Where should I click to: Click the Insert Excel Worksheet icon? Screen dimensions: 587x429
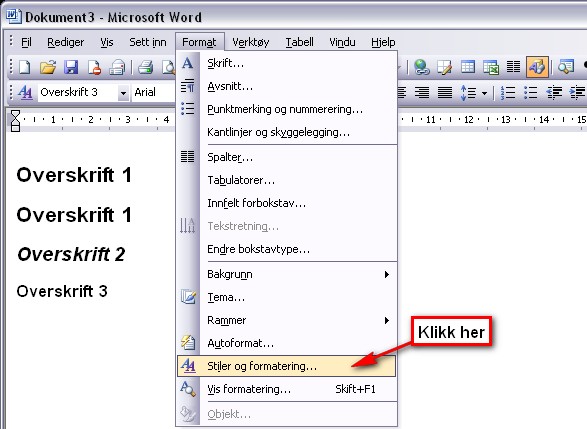click(491, 67)
